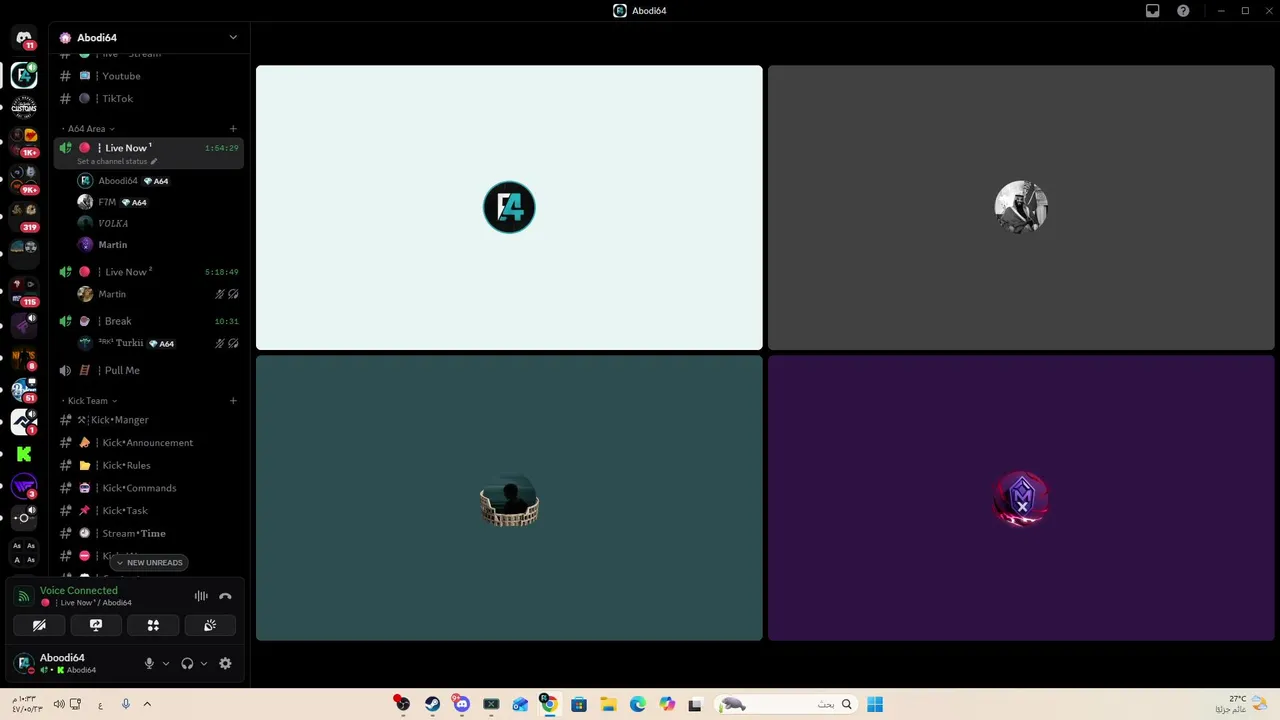
Task: Open Discord direct messages home icon
Action: click(24, 38)
